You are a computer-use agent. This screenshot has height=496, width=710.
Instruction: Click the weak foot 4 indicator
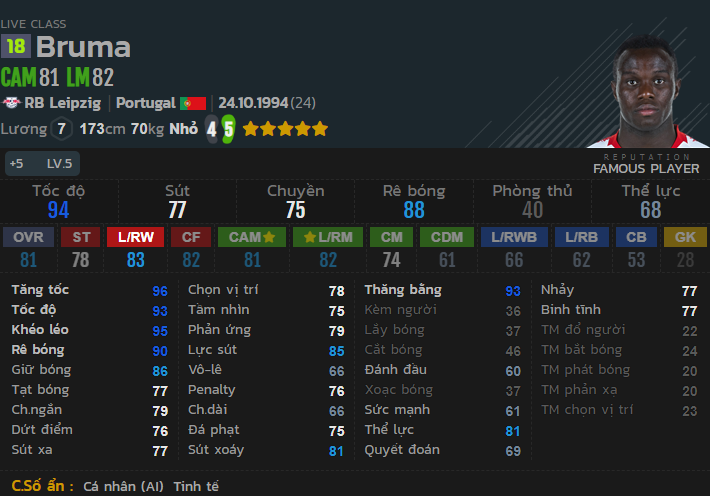tap(211, 129)
